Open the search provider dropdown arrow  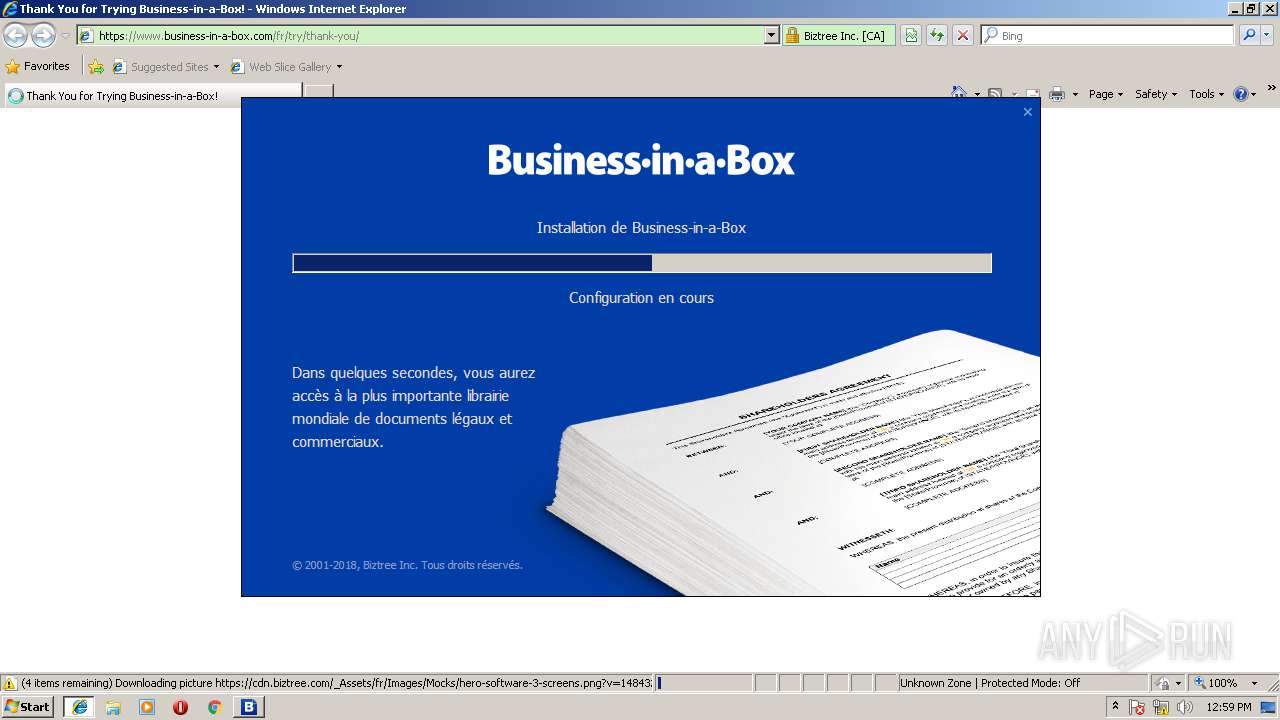tap(1267, 36)
